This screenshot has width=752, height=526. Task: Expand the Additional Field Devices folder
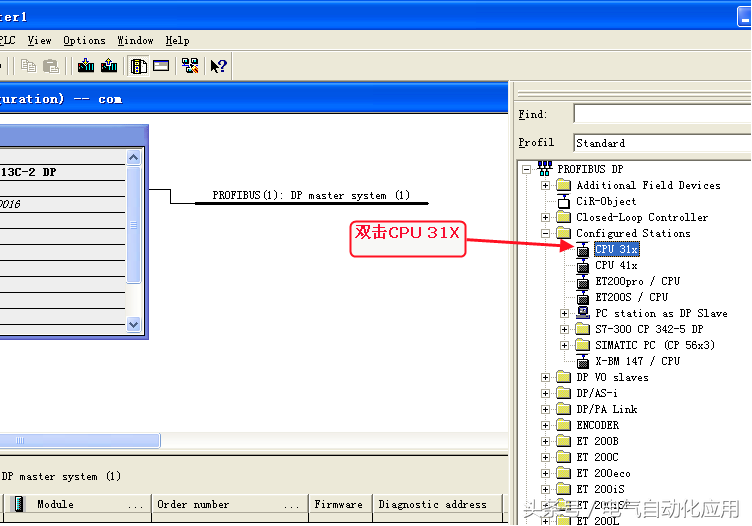pos(545,185)
